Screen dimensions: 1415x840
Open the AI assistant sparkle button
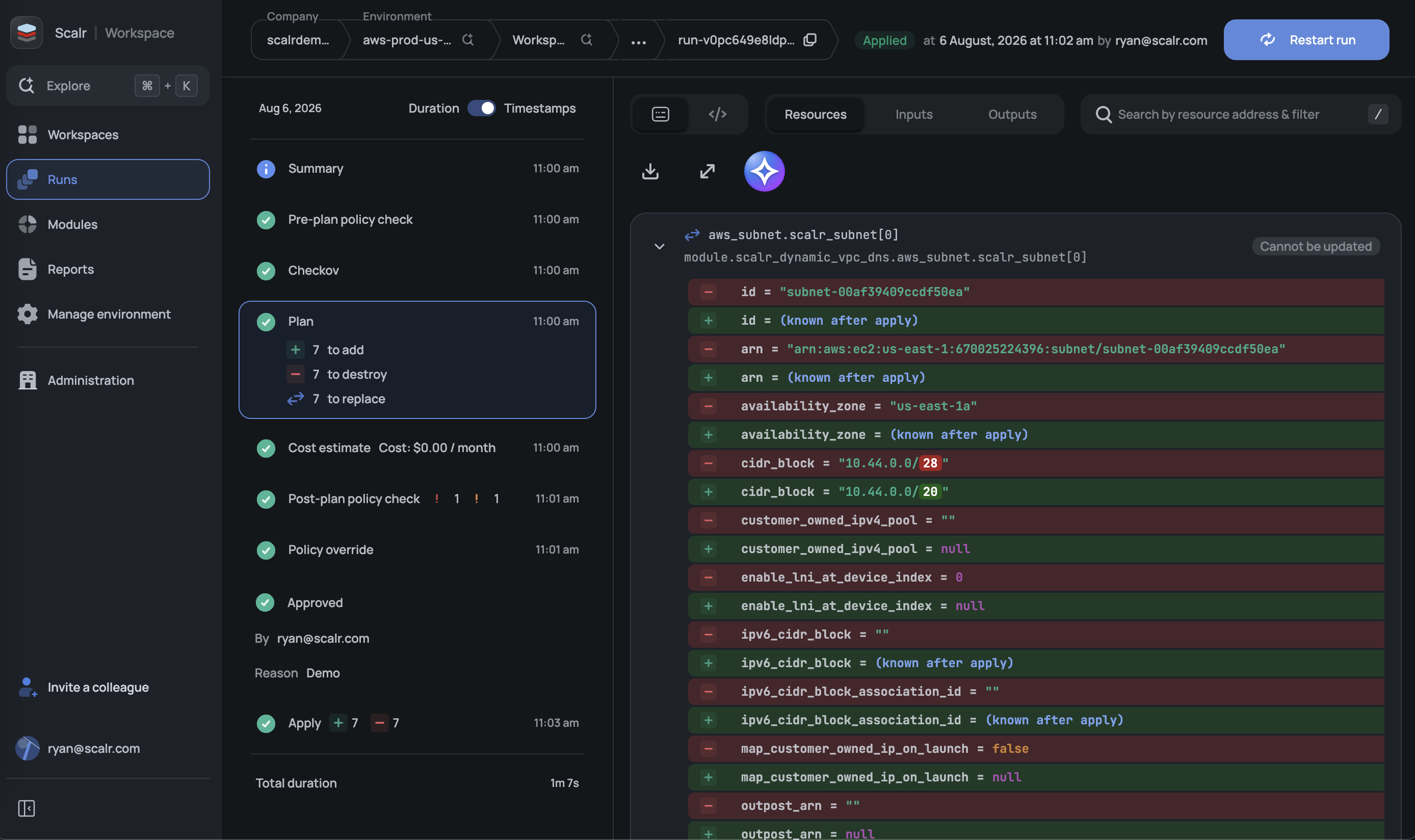coord(764,171)
